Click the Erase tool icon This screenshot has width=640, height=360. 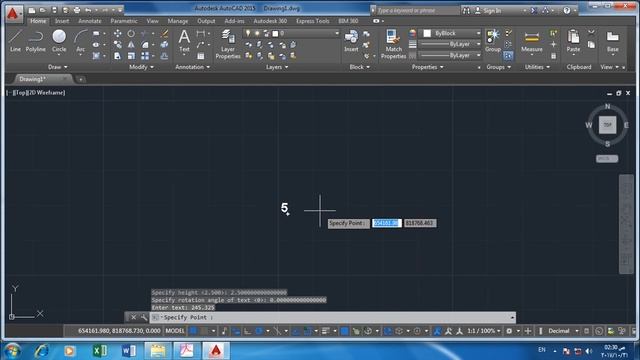click(x=164, y=33)
